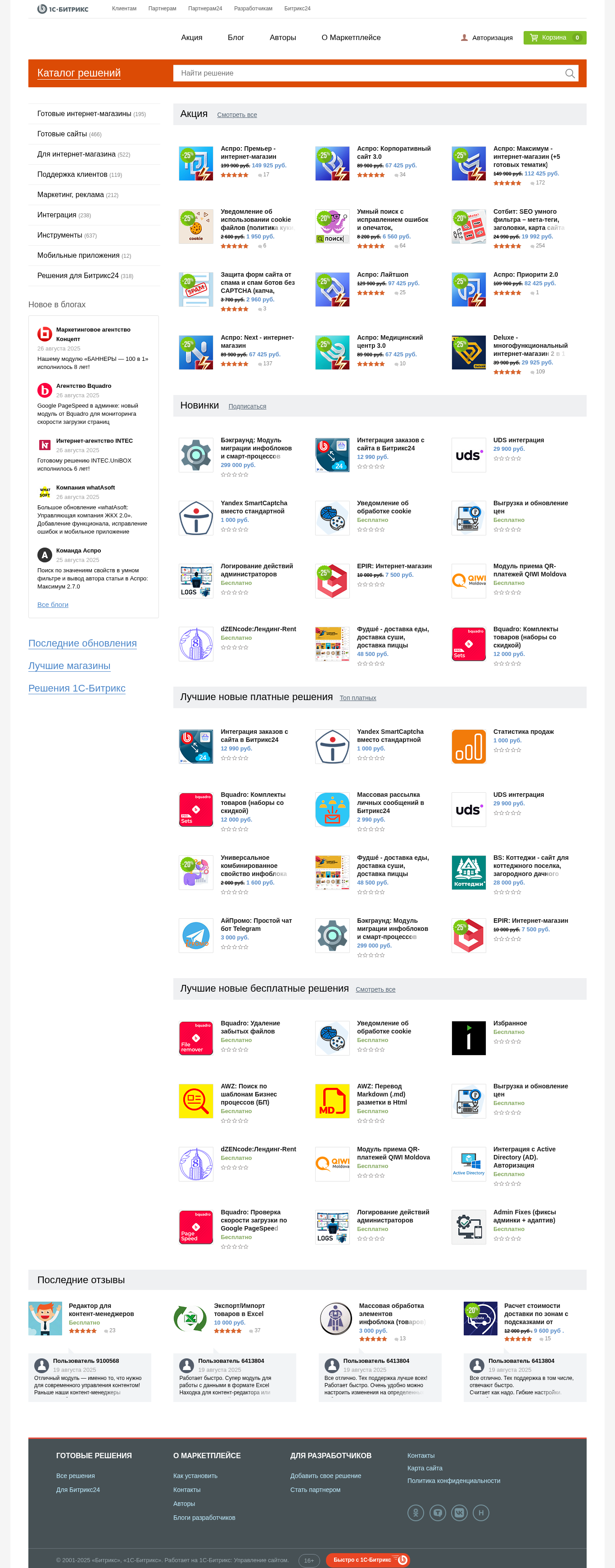Open Active Directory integration icon
615x1568 pixels.
point(469,1164)
